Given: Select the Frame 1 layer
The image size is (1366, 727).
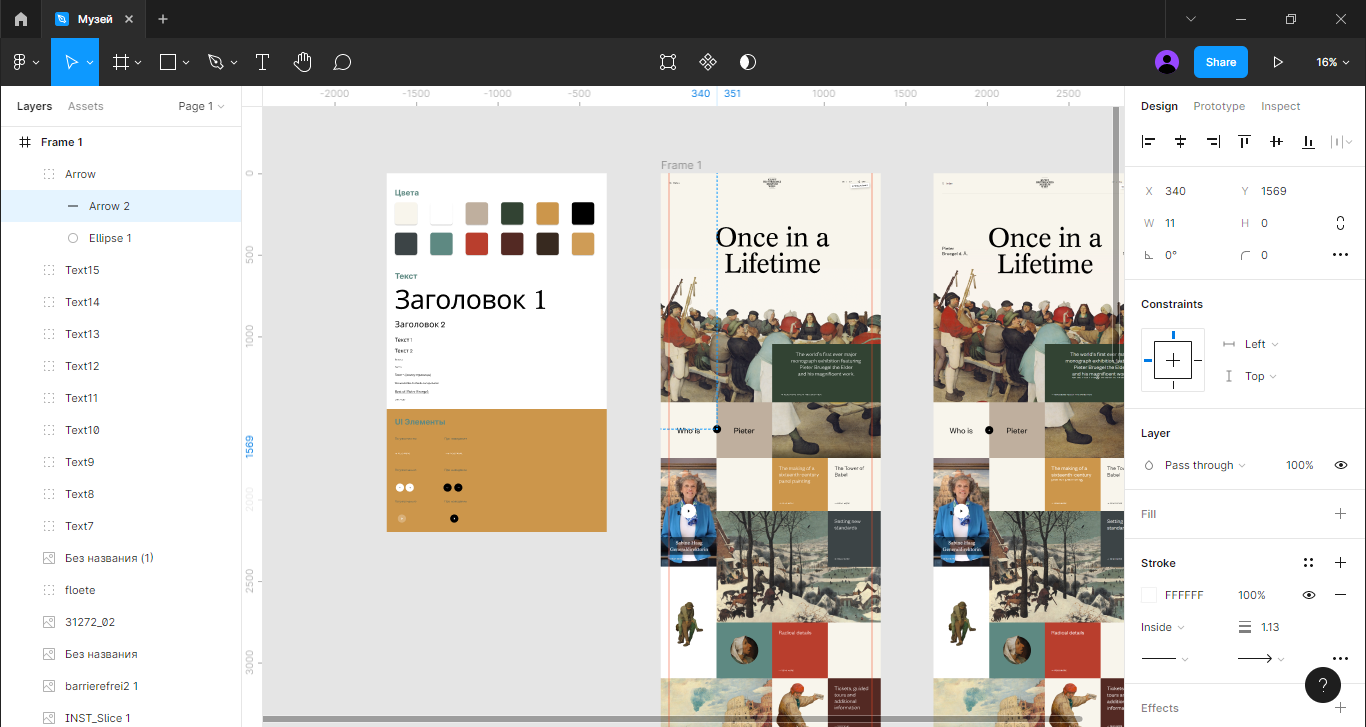Looking at the screenshot, I should tap(121, 142).
